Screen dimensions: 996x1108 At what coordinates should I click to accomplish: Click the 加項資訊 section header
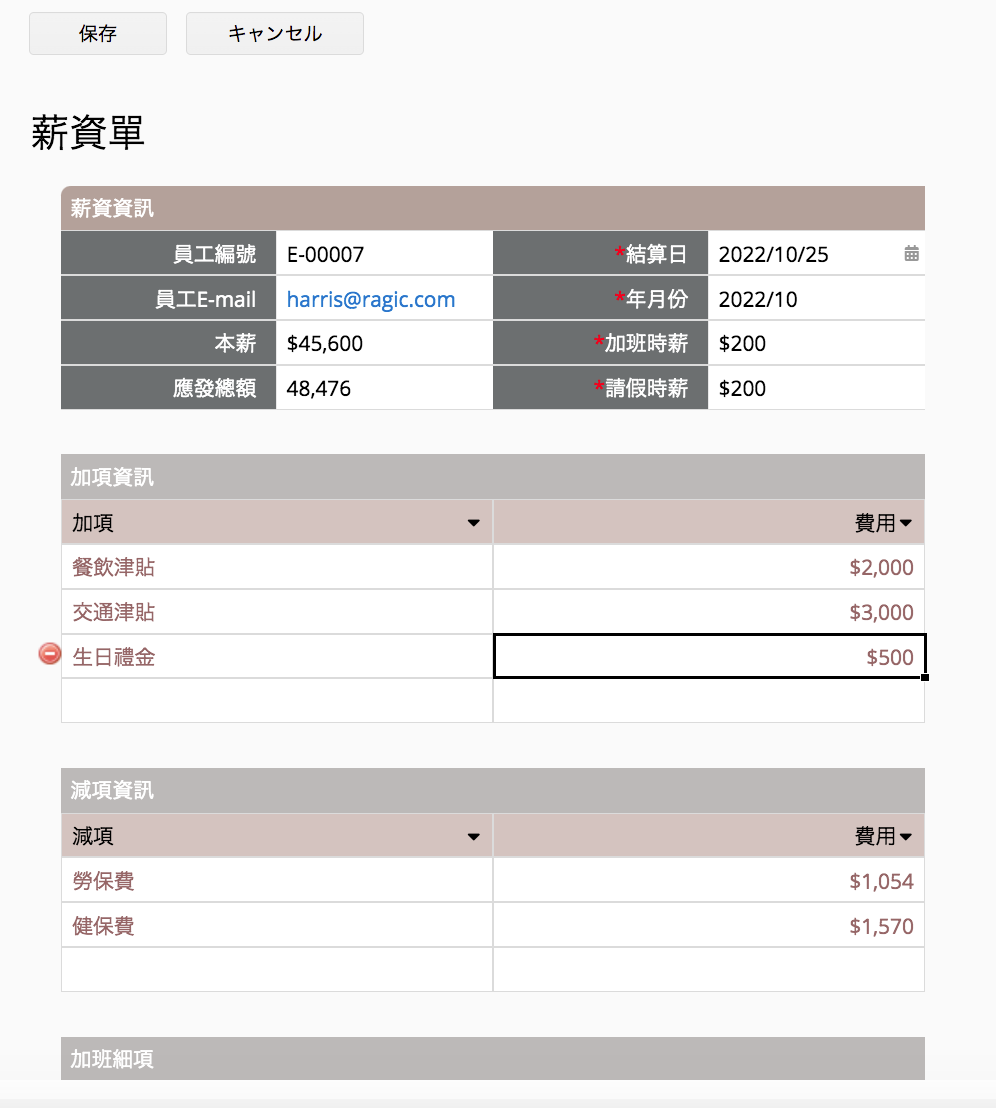point(493,477)
